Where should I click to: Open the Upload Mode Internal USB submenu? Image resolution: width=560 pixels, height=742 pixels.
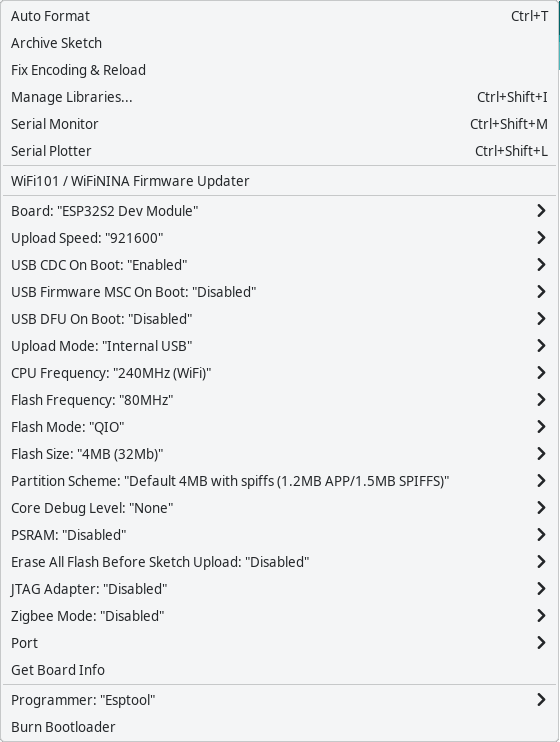[x=280, y=345]
